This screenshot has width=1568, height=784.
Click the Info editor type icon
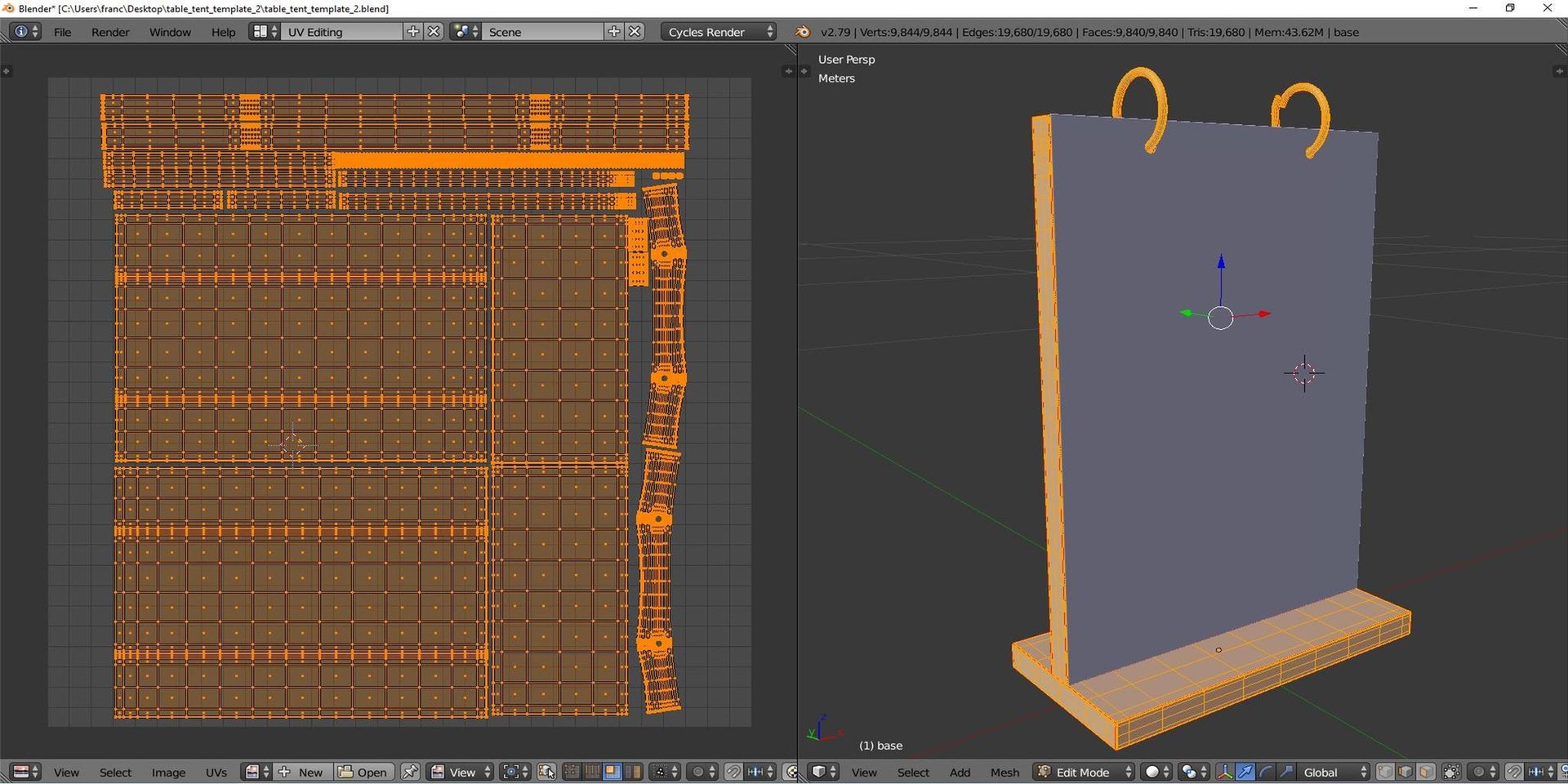(x=24, y=32)
